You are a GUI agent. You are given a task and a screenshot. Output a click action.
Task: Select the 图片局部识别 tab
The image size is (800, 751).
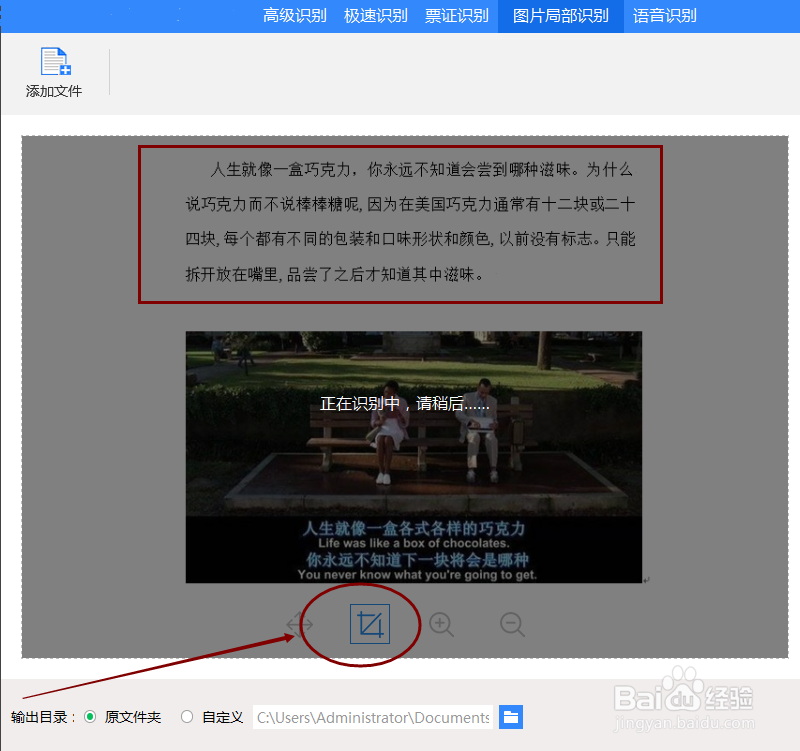(x=561, y=16)
